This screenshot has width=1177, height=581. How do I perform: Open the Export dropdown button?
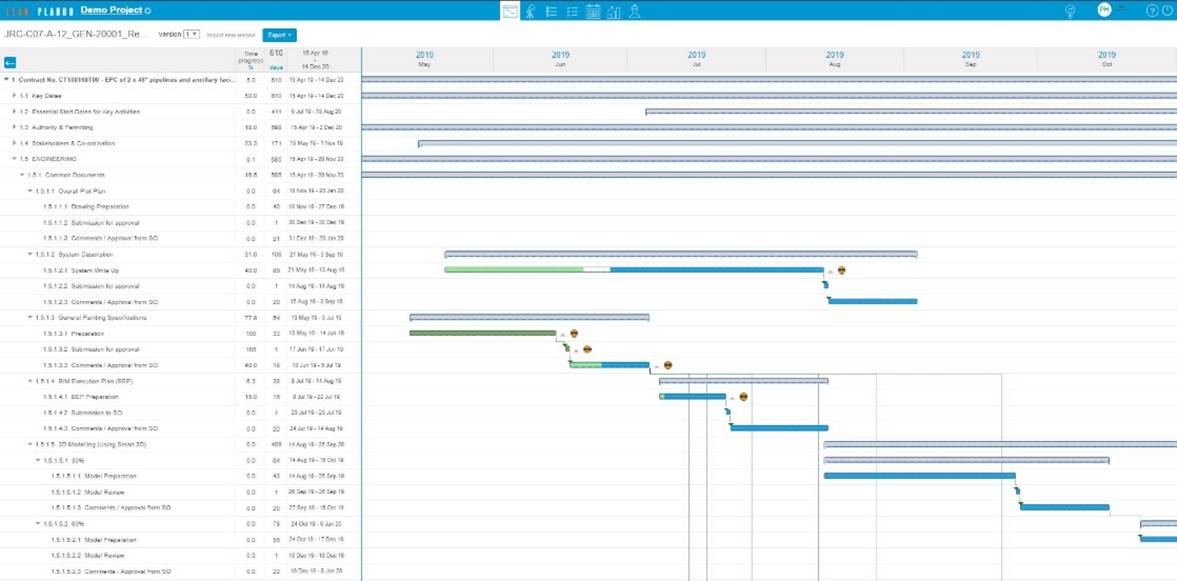coord(279,35)
